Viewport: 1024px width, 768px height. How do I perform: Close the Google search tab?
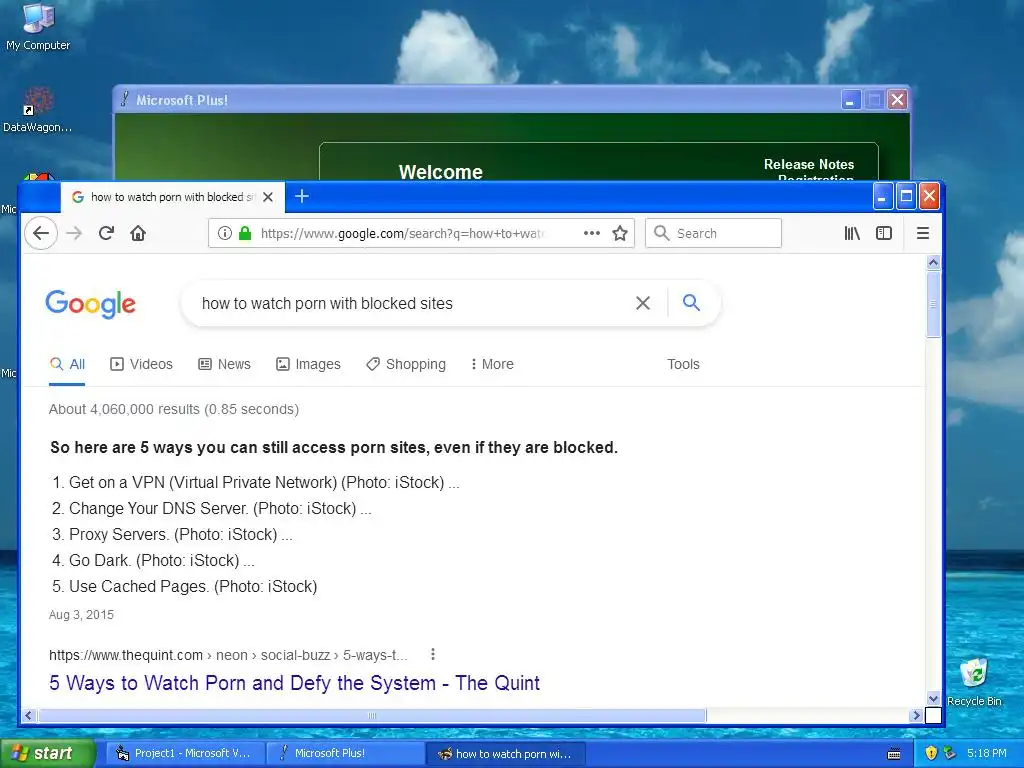(268, 197)
